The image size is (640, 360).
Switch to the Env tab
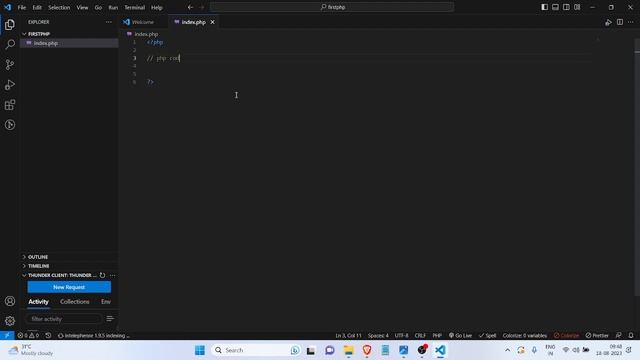[106, 302]
